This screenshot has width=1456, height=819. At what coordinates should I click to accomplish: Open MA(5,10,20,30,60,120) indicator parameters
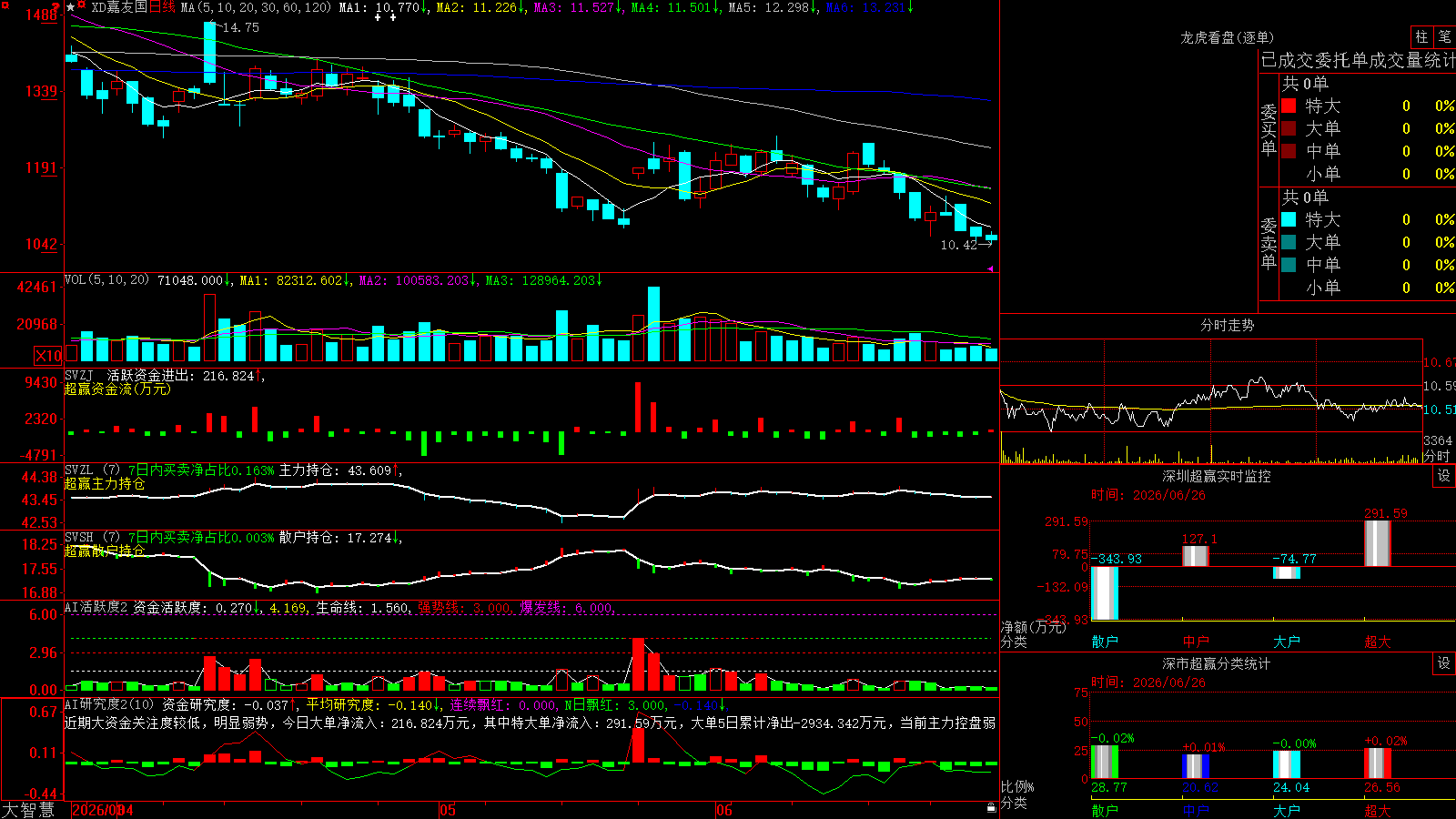pyautogui.click(x=257, y=7)
